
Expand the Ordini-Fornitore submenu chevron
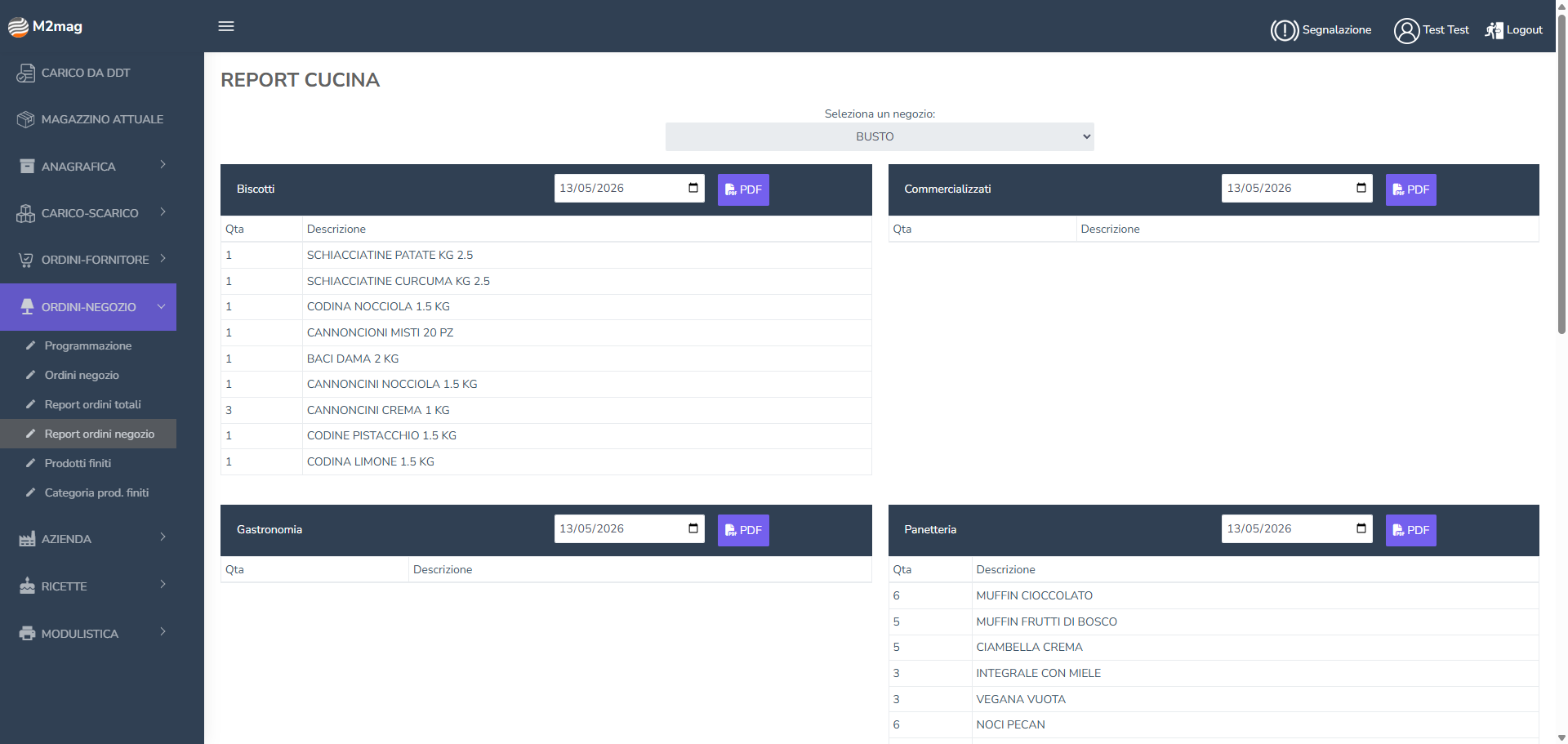tap(163, 258)
